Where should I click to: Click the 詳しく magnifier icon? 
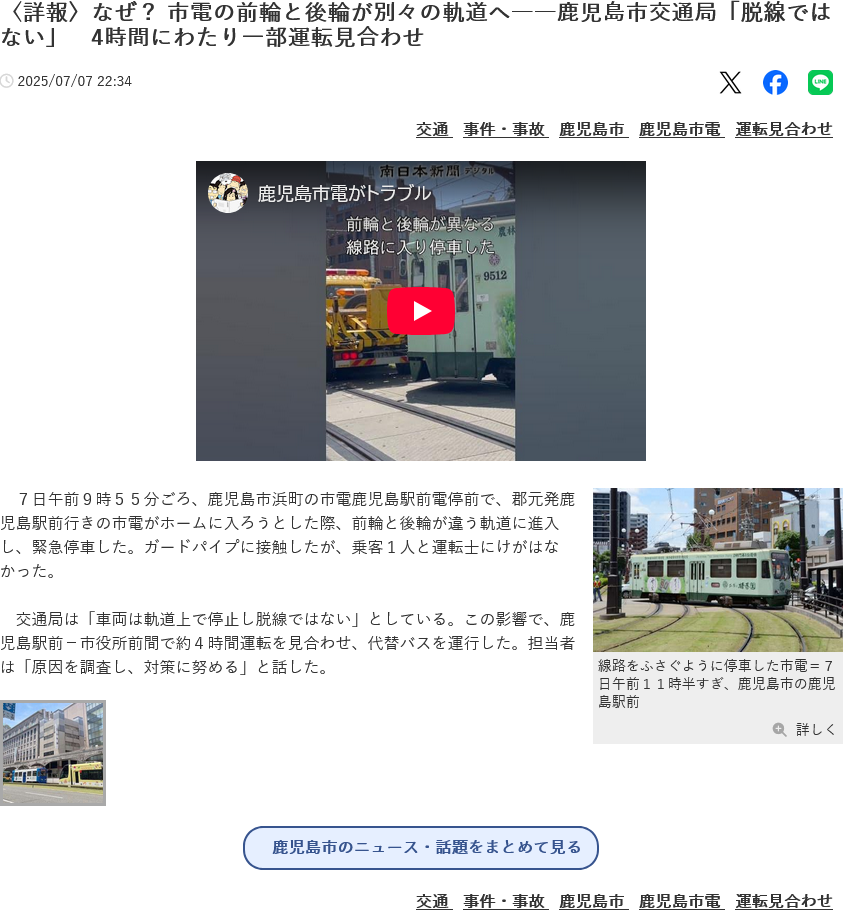(779, 729)
